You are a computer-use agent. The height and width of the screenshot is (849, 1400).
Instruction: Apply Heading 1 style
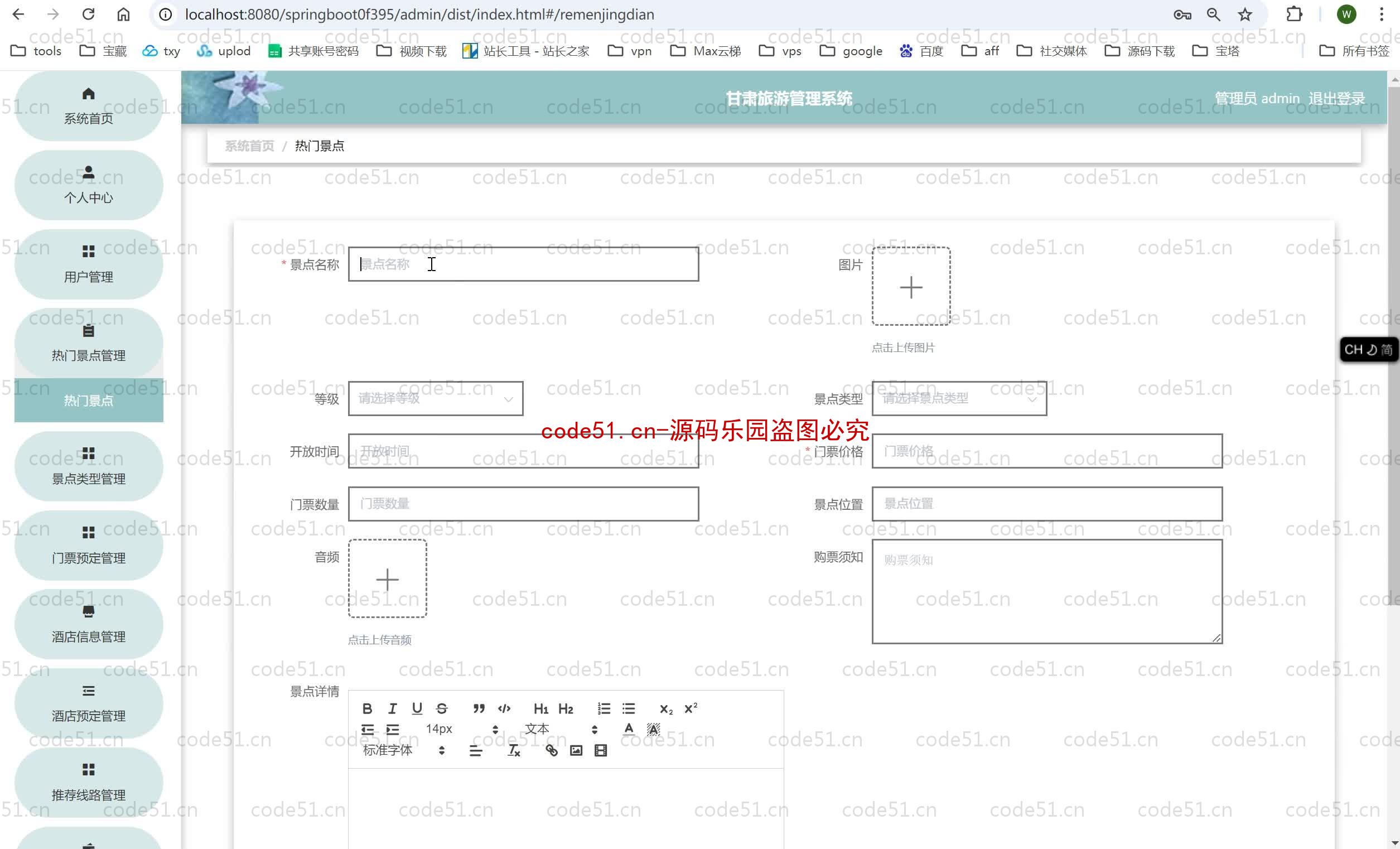click(x=541, y=708)
